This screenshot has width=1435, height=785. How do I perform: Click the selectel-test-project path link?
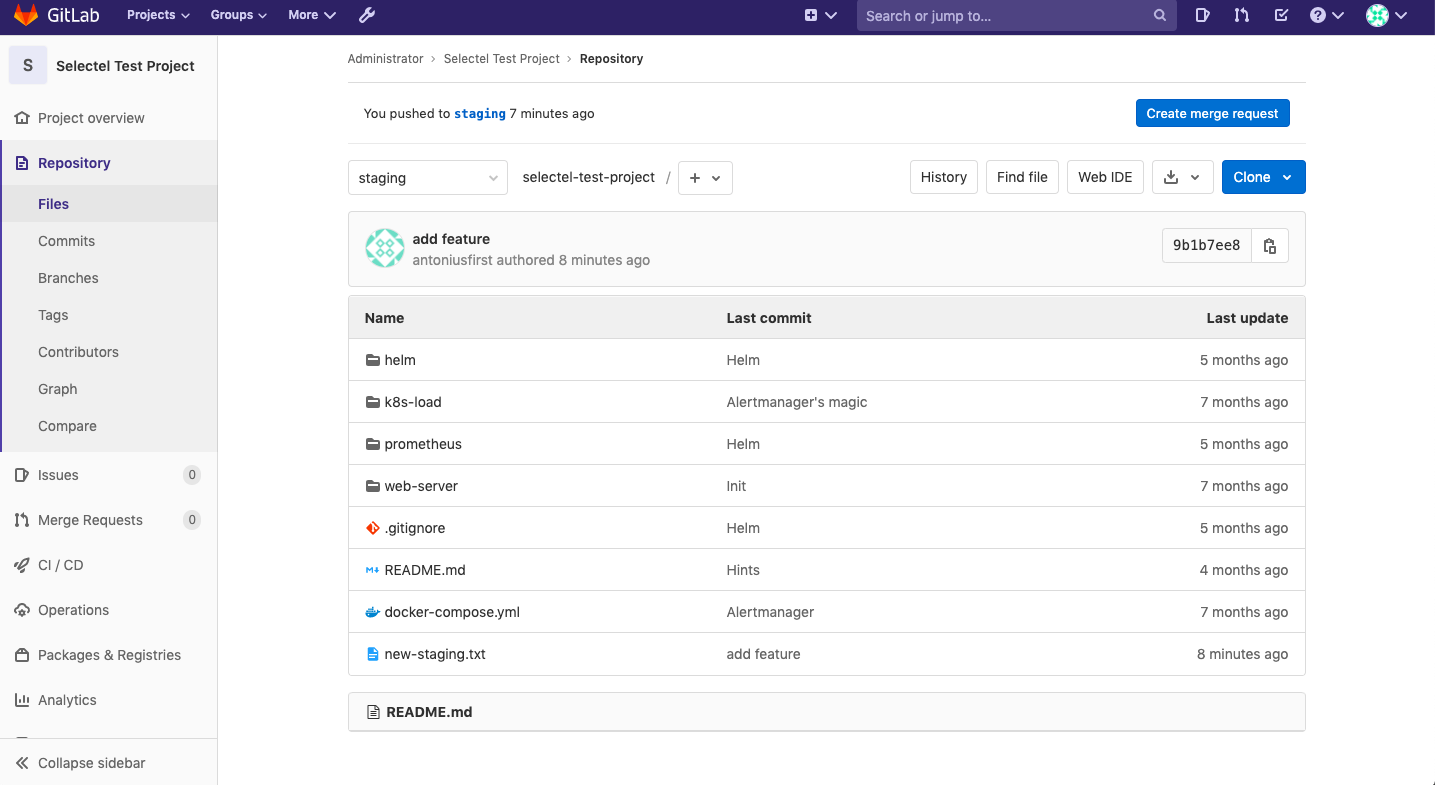589,177
